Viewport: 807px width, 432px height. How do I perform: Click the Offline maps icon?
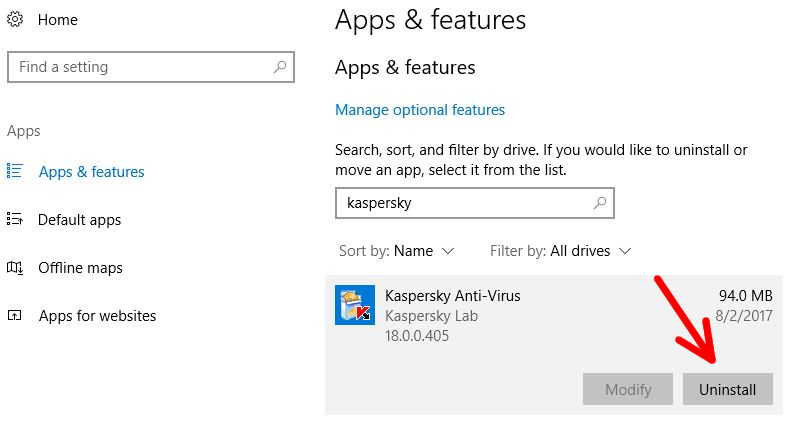click(14, 268)
